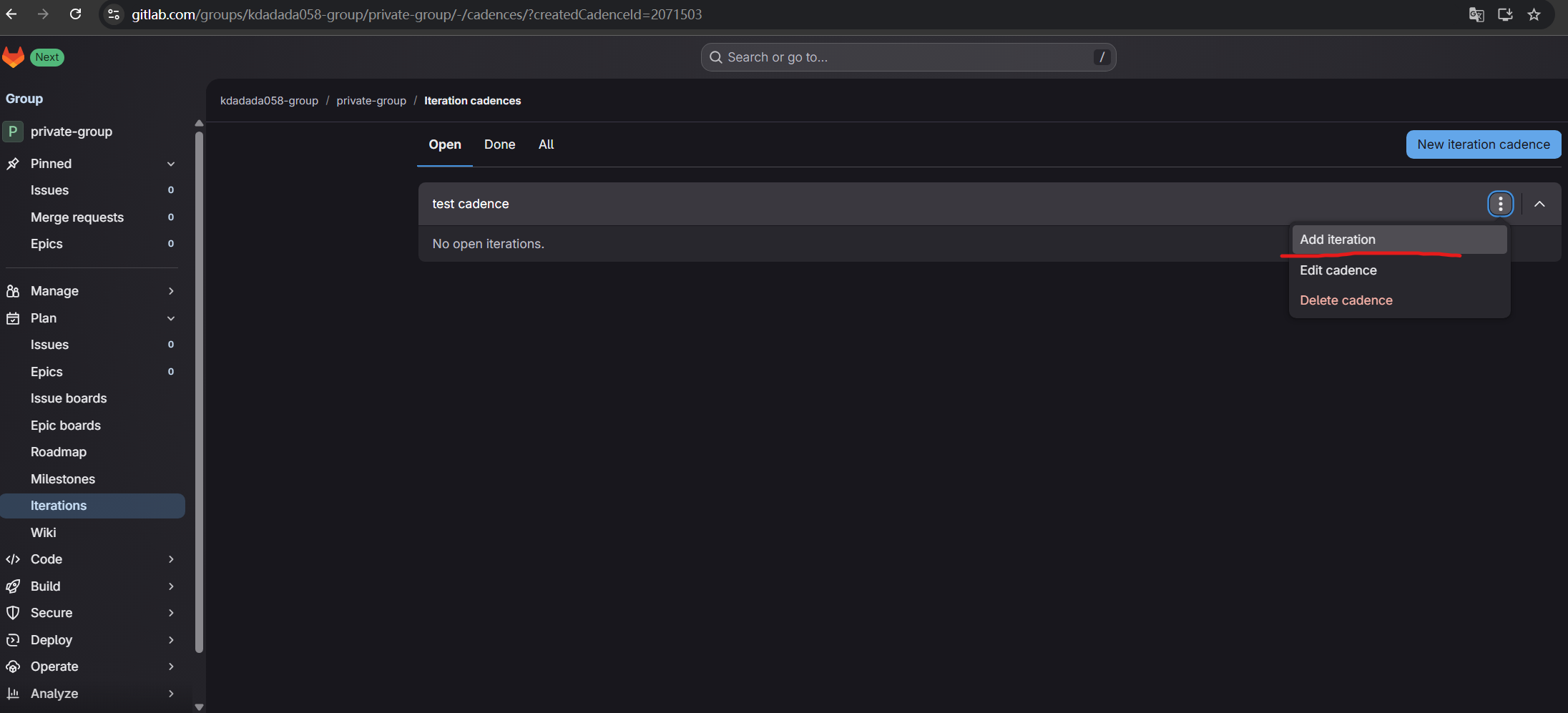Collapse the Pinned sidebar section

click(170, 164)
